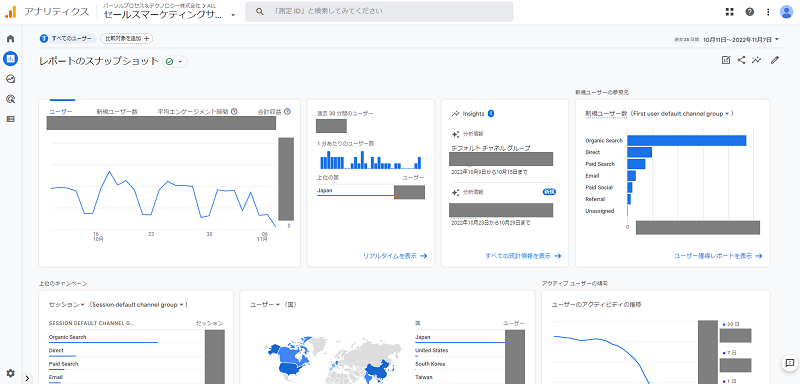Open the Advertising icon in sidebar
800x384 pixels.
tap(10, 99)
